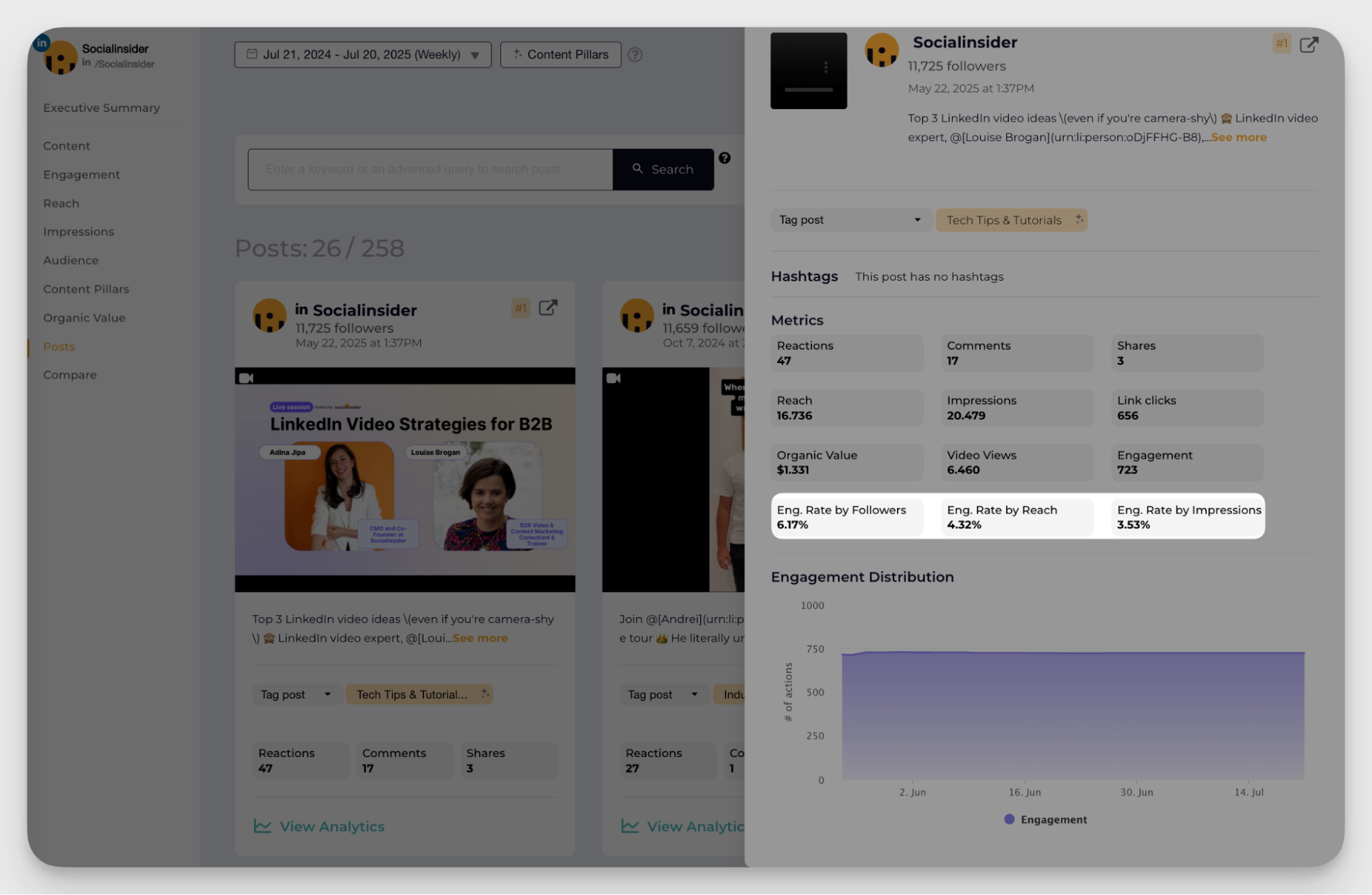Viewport: 1372px width, 895px height.
Task: Click See more in detail panel description
Action: 1238,137
